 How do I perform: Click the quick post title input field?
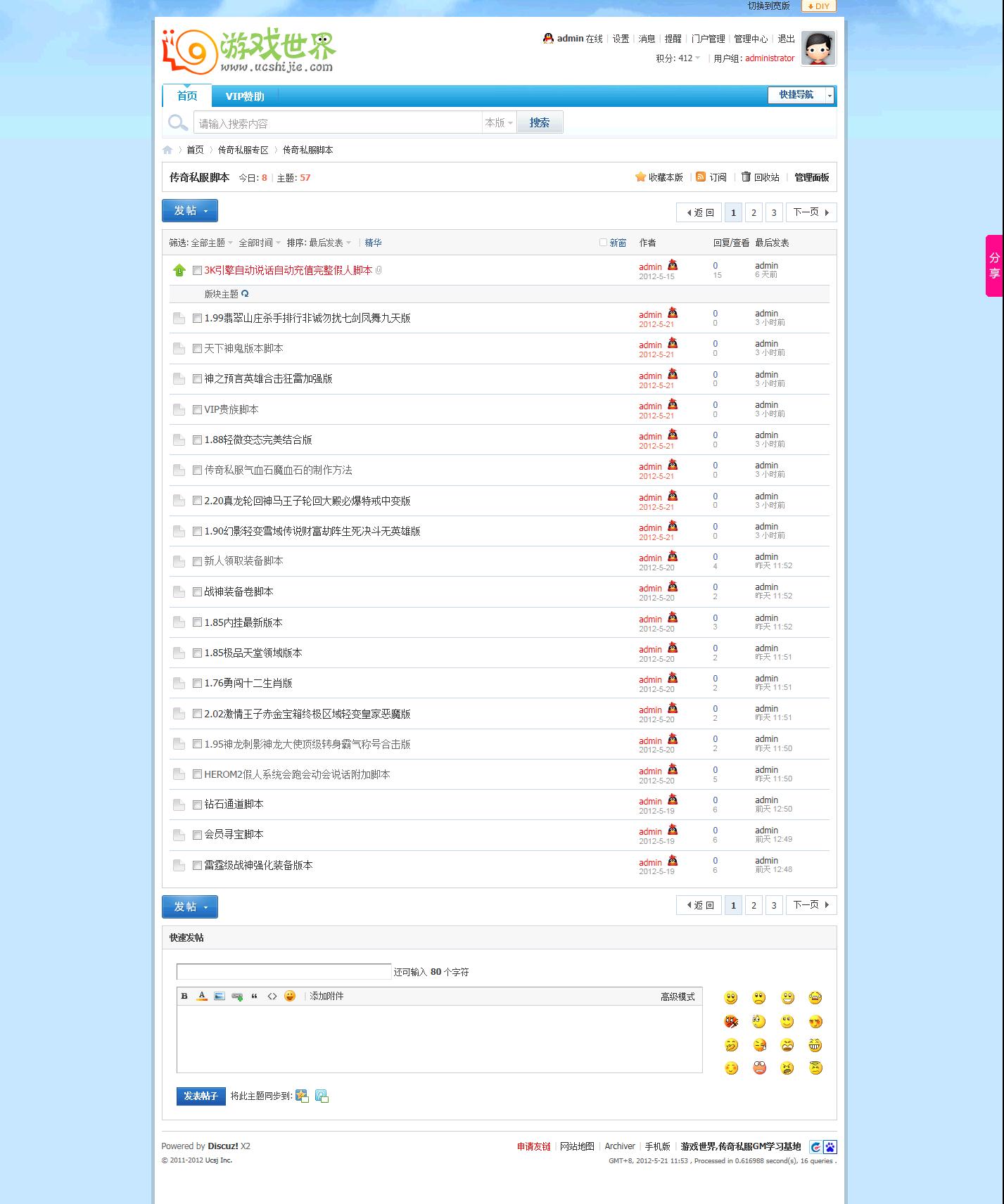point(284,971)
